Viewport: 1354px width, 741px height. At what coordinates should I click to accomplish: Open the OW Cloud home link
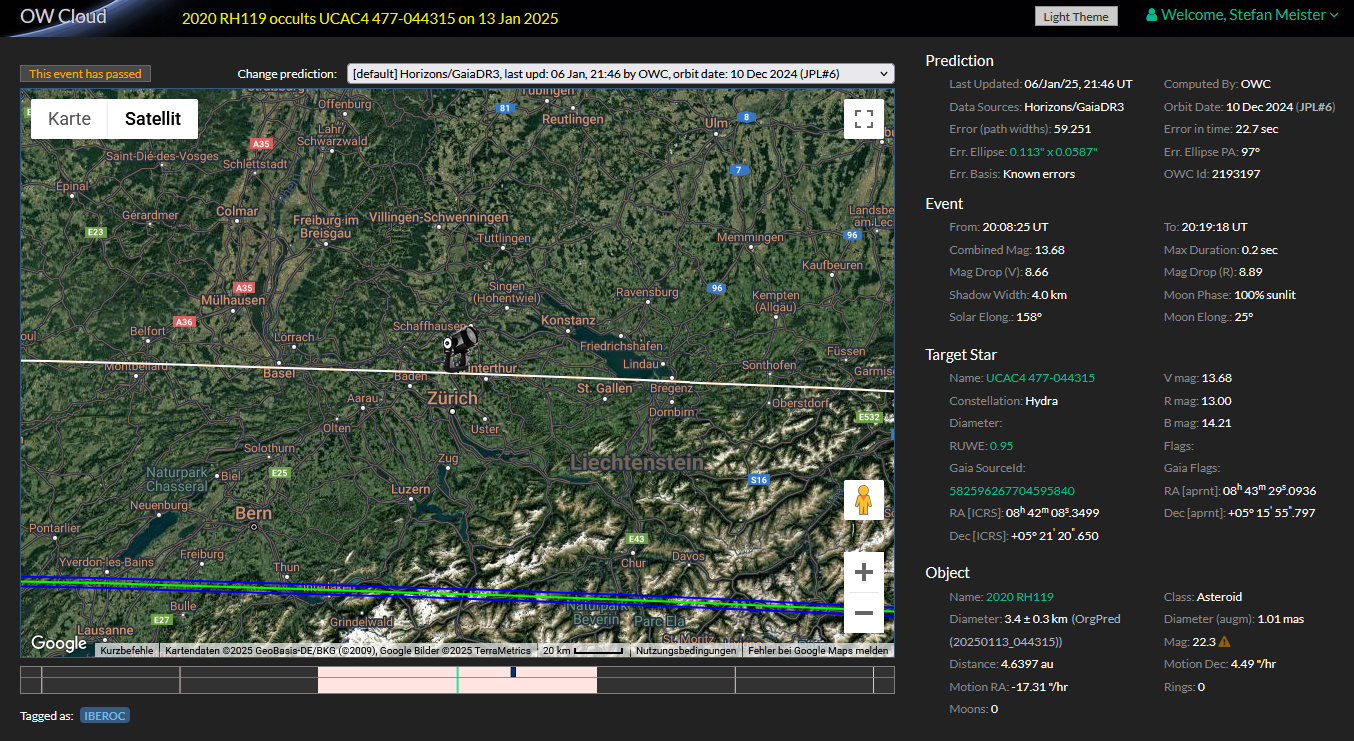(63, 16)
